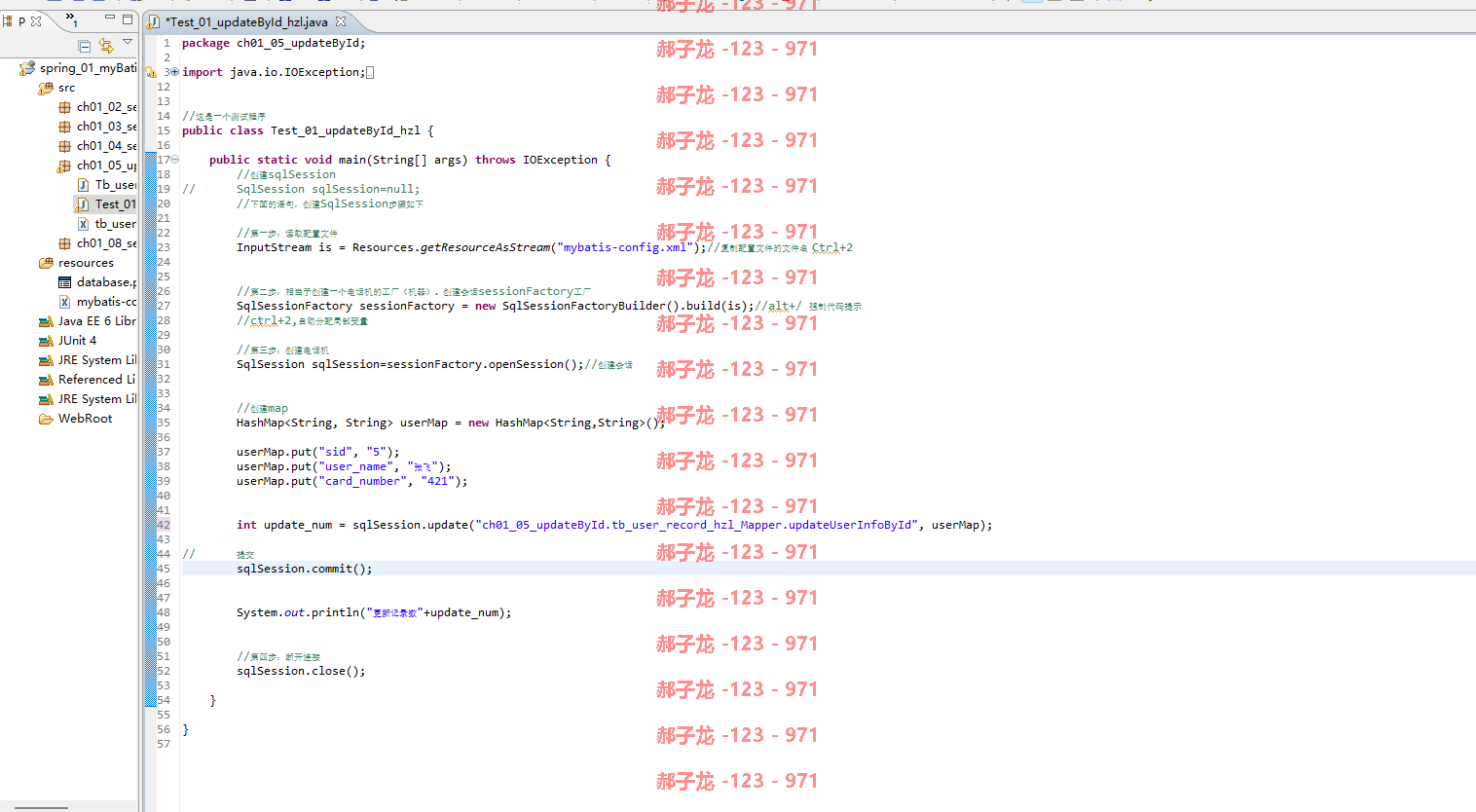Click the warning marker beside the import line

pos(151,72)
